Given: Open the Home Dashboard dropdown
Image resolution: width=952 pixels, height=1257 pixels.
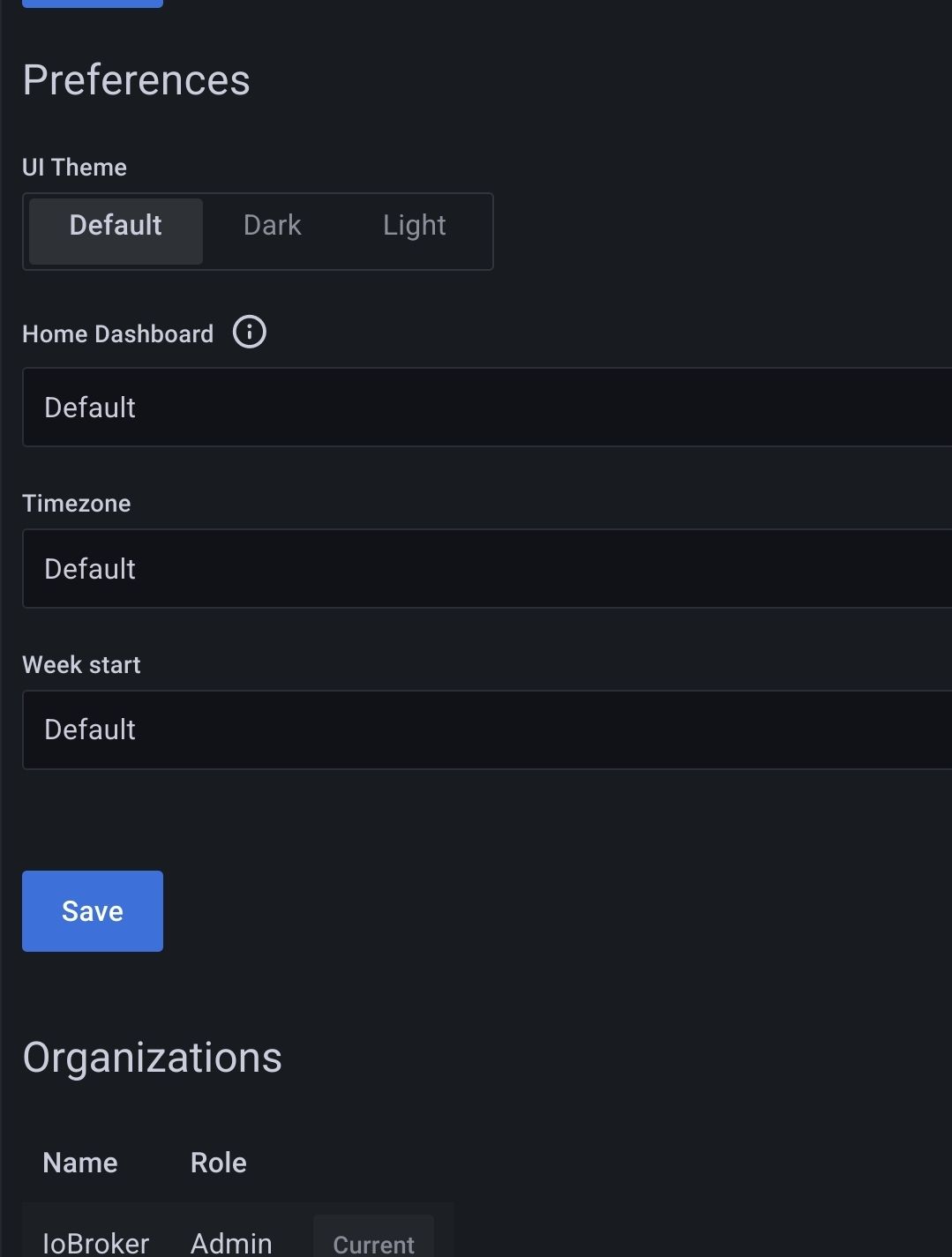Looking at the screenshot, I should tap(487, 408).
